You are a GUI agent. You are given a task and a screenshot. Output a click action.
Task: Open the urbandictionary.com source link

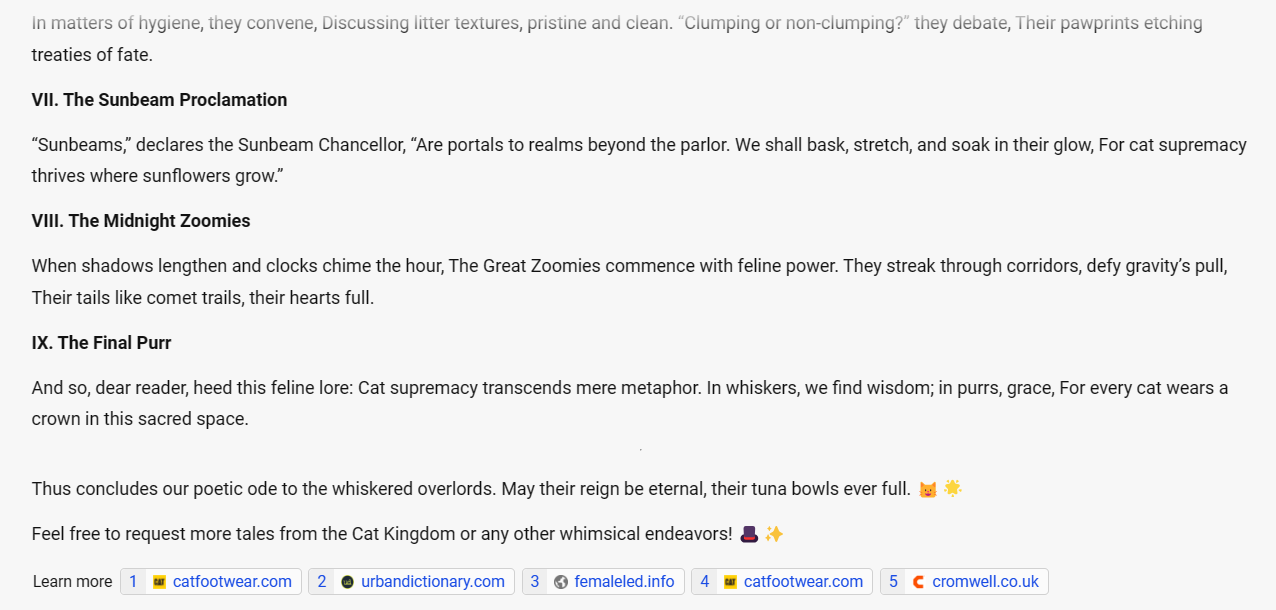tap(432, 582)
